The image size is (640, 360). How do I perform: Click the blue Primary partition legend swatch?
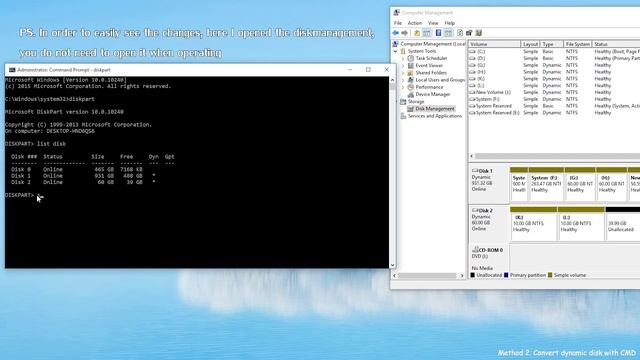tap(506, 275)
